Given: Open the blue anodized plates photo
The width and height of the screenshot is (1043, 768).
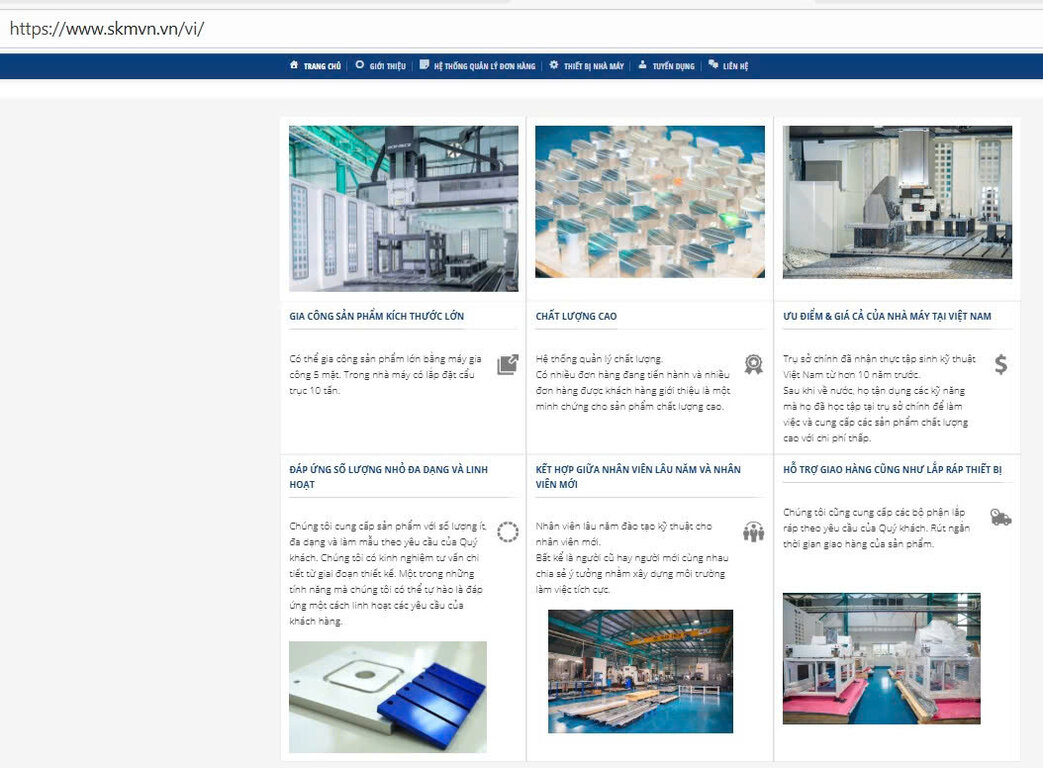Looking at the screenshot, I should (388, 697).
